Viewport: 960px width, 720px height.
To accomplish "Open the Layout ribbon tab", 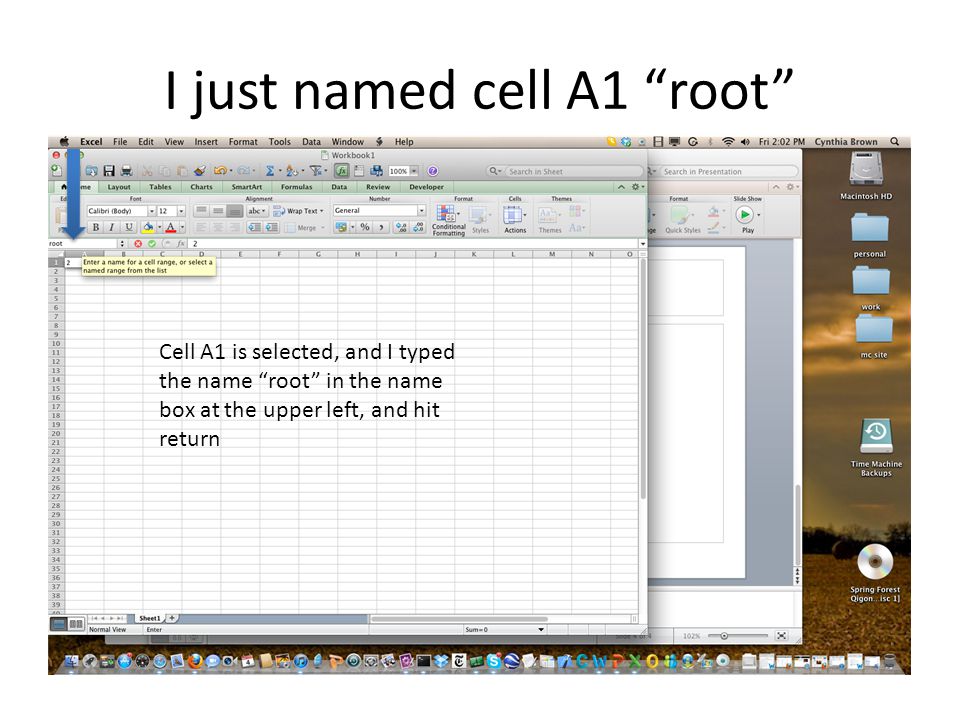I will click(119, 187).
